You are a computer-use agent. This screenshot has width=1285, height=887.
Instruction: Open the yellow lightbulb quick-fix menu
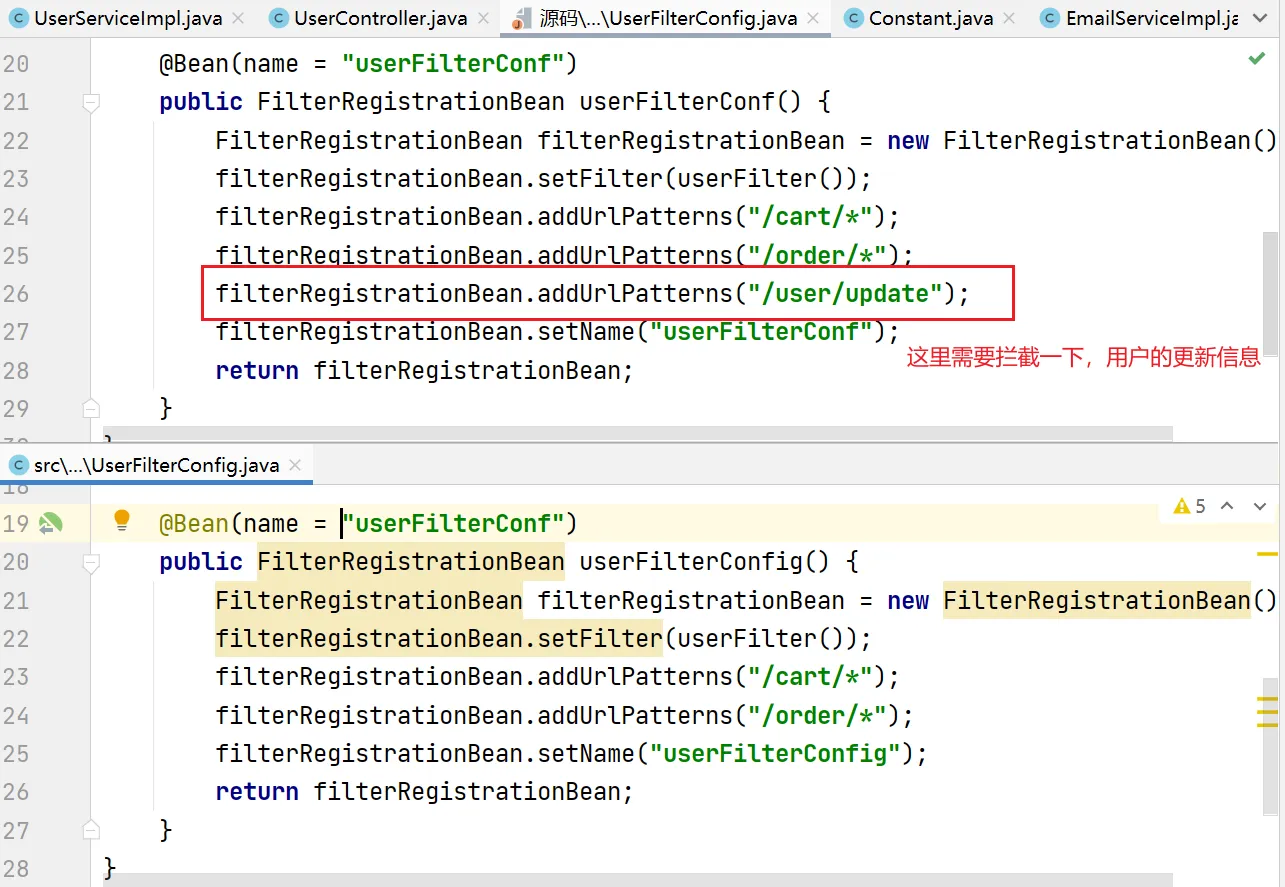(x=122, y=520)
